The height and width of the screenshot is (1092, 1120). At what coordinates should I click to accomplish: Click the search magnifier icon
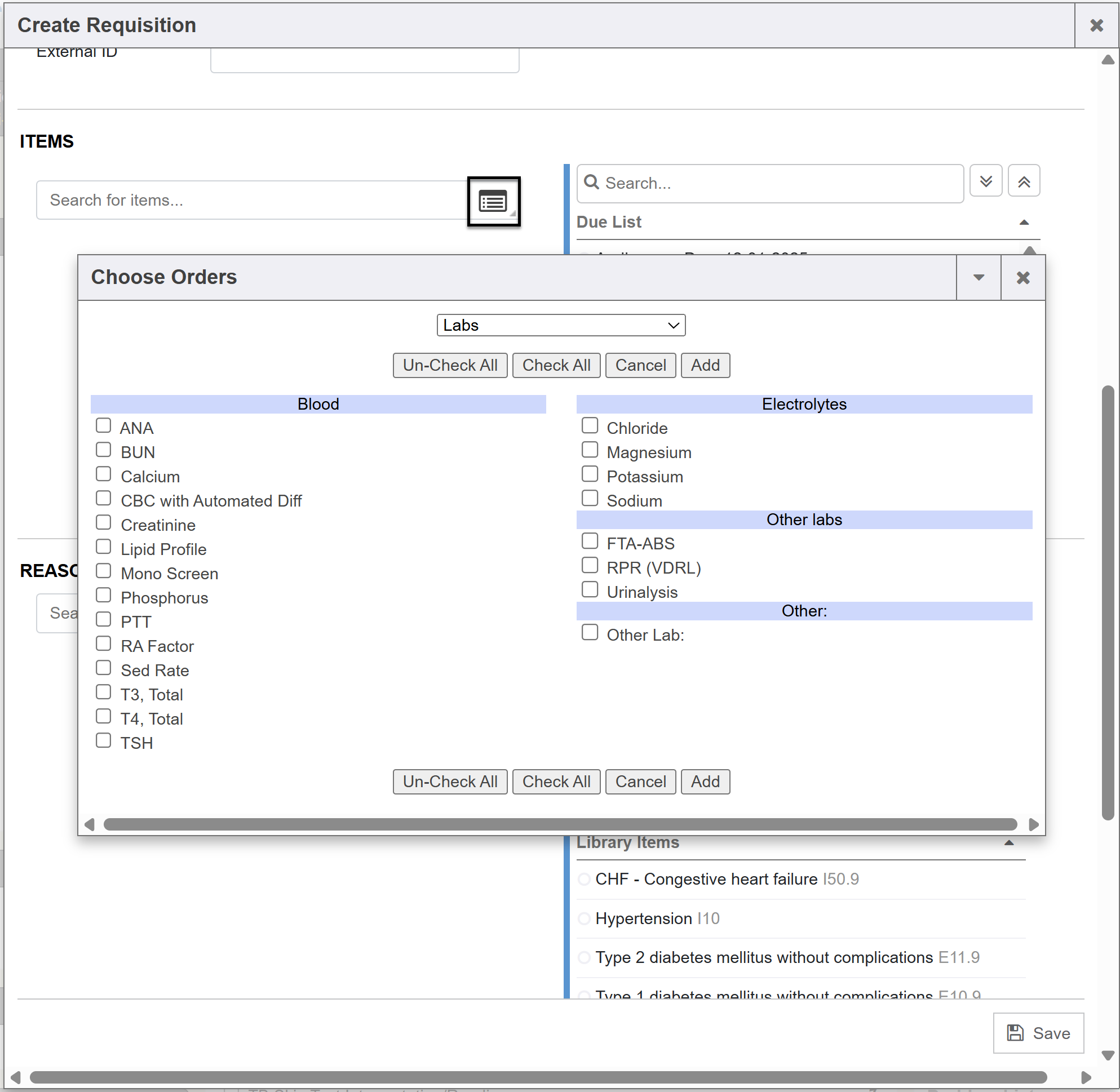(x=591, y=183)
